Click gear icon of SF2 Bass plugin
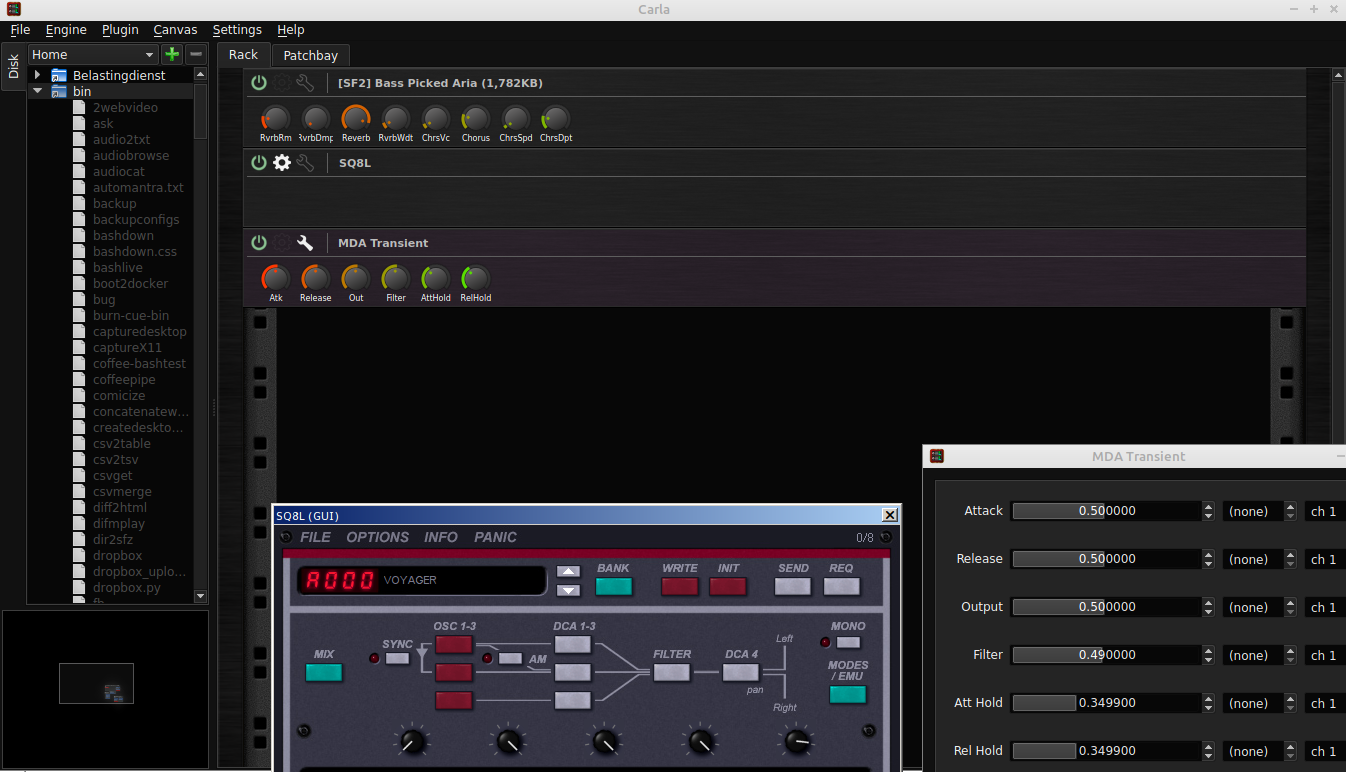The width and height of the screenshot is (1346, 772). (282, 83)
